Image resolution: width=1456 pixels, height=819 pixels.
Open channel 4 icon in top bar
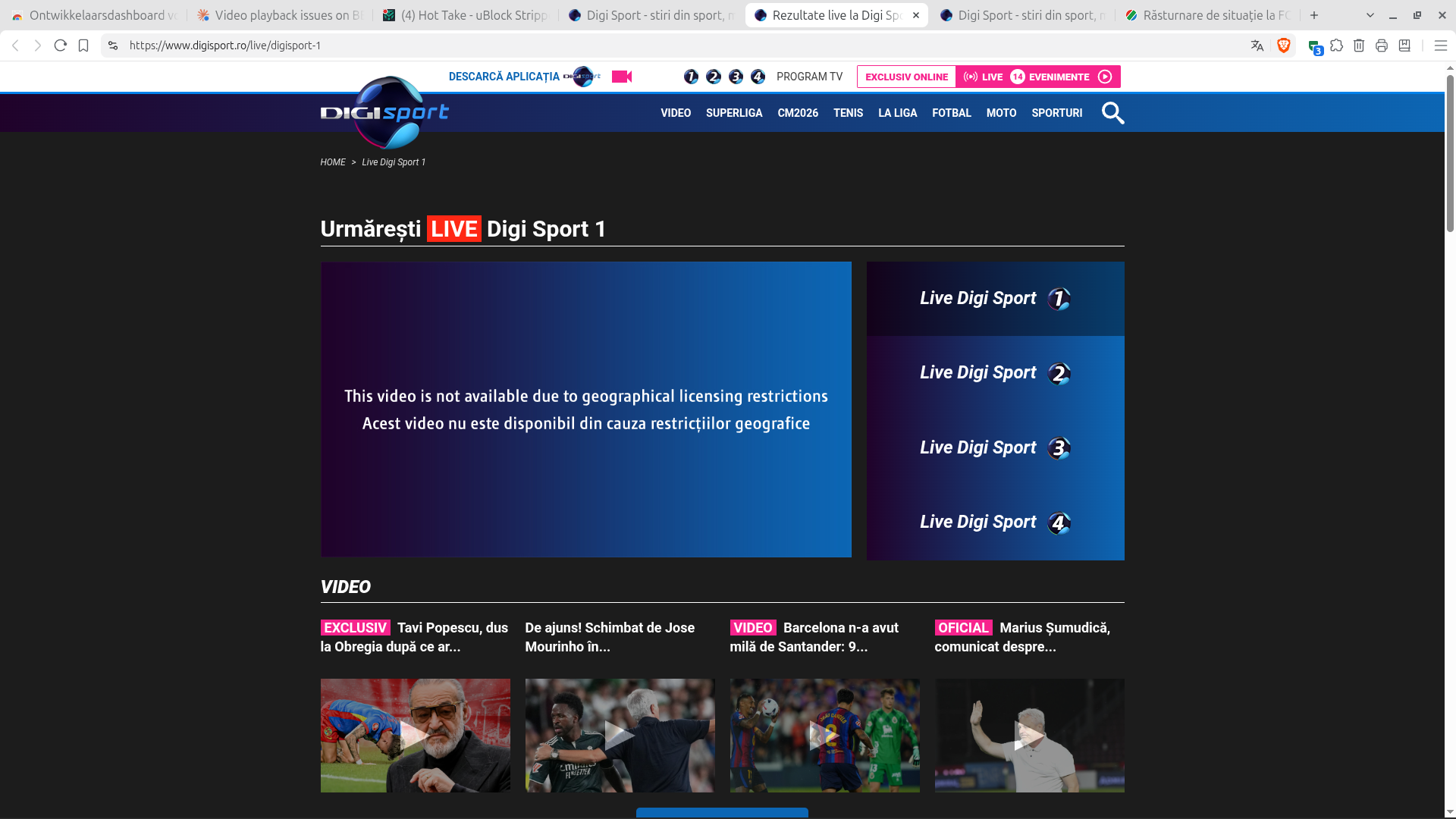pyautogui.click(x=758, y=77)
